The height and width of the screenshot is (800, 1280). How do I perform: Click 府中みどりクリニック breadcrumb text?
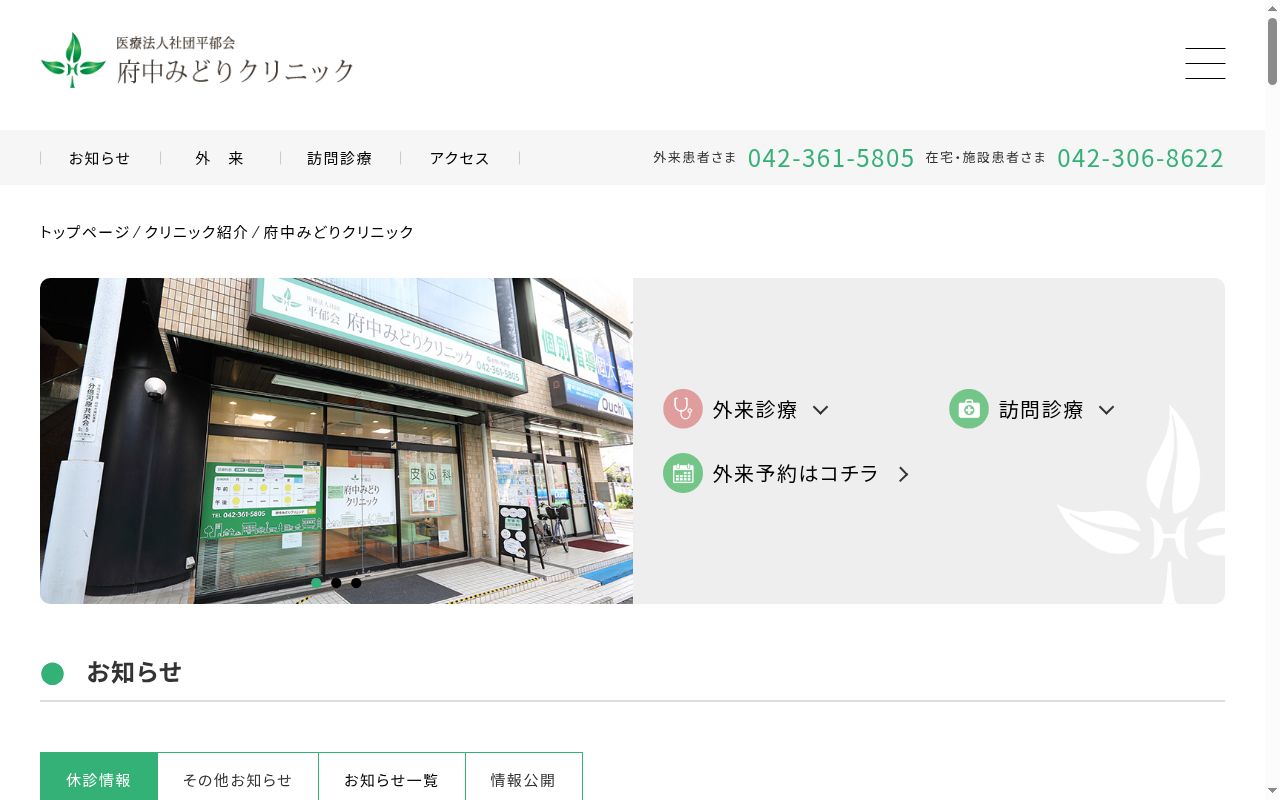(339, 232)
